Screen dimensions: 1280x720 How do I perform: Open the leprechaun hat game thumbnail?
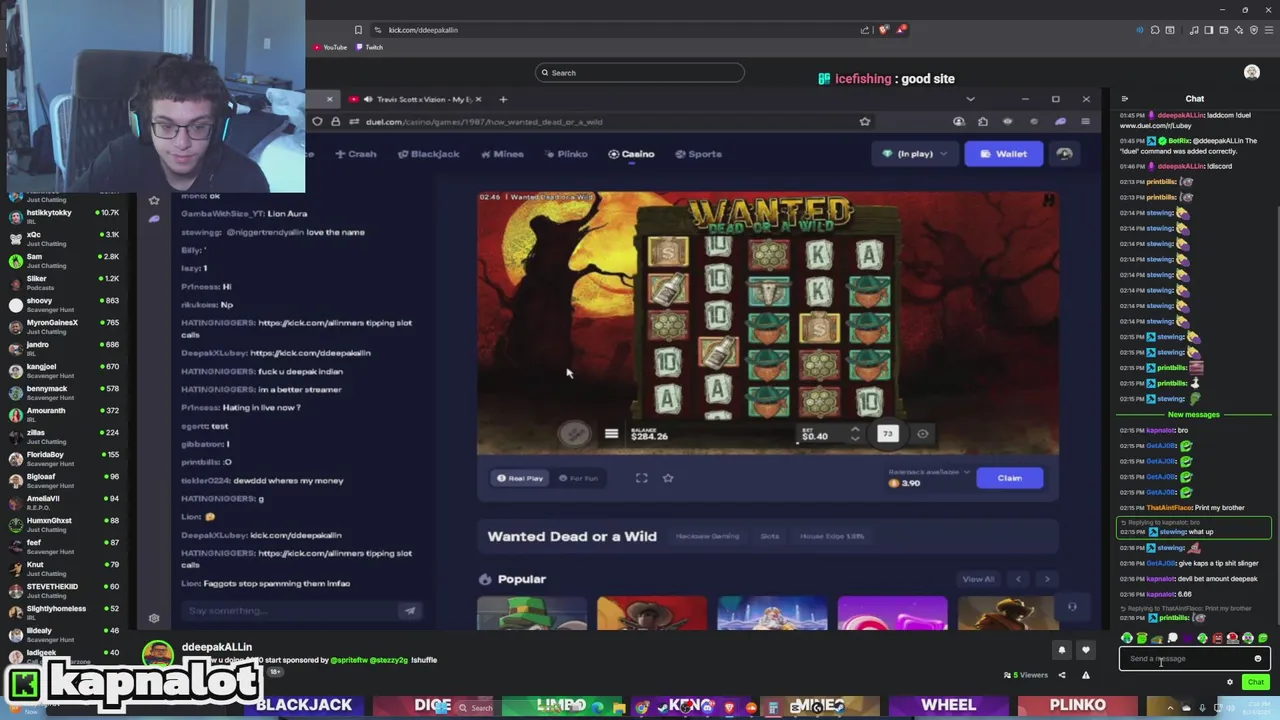pos(532,613)
